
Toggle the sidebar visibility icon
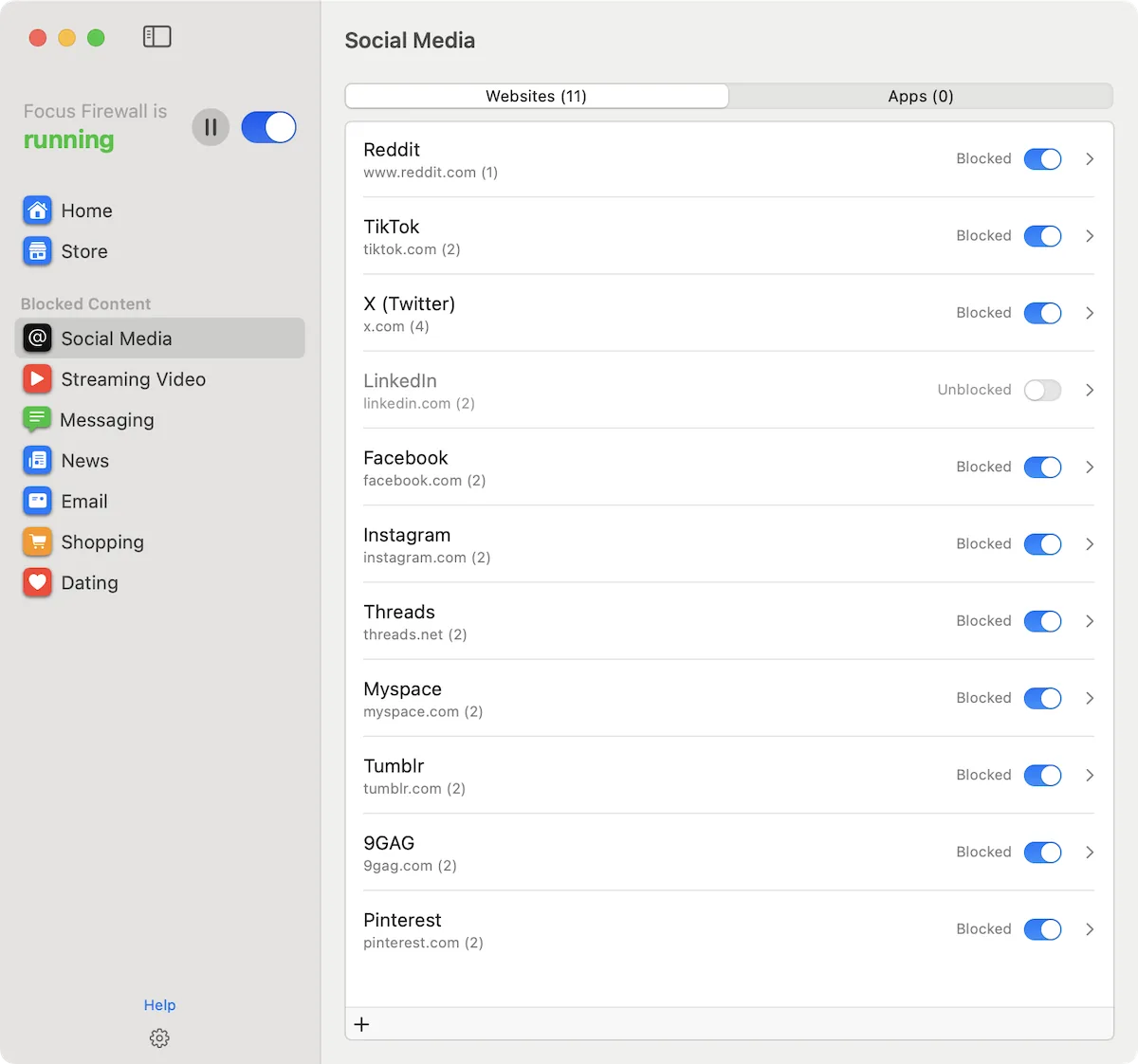pos(156,37)
